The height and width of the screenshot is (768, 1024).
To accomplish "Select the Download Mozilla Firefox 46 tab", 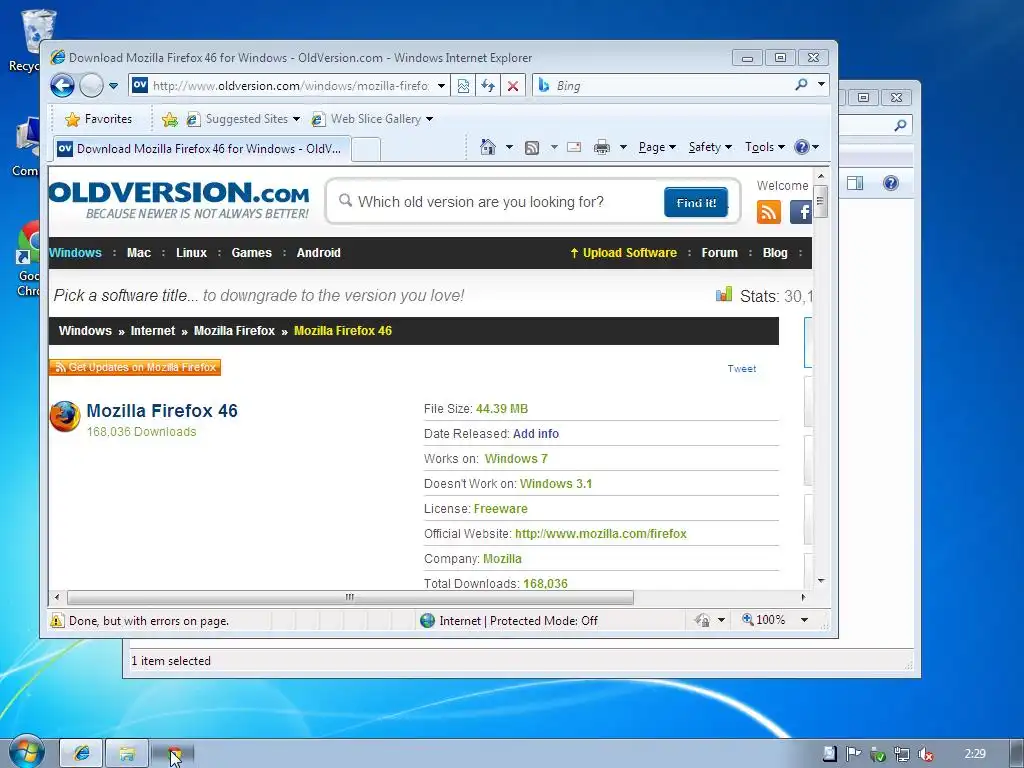I will [x=201, y=149].
